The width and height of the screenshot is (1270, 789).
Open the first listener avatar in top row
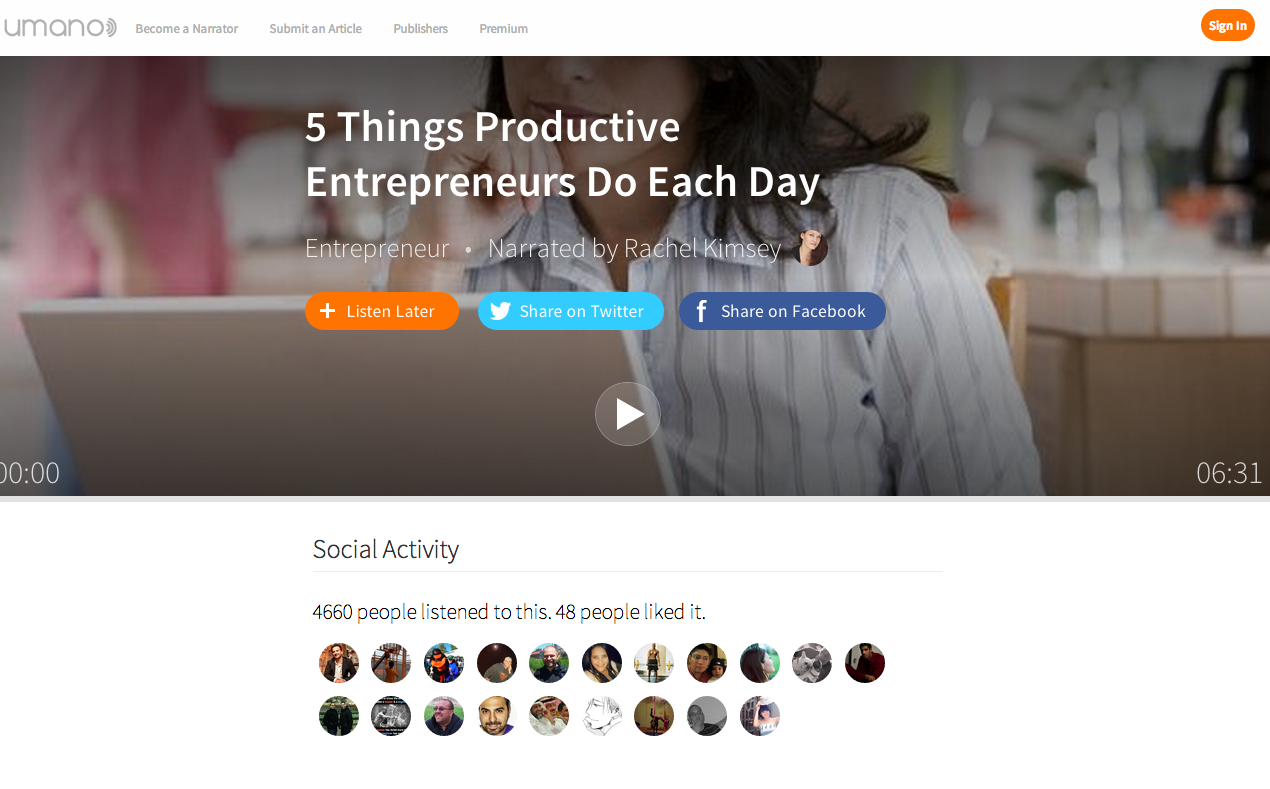point(339,663)
